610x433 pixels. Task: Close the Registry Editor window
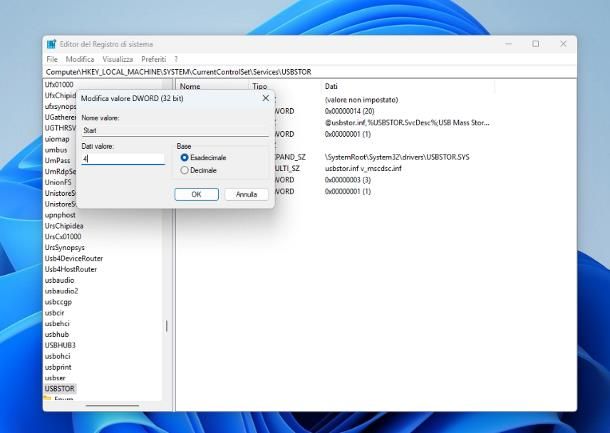(x=563, y=44)
